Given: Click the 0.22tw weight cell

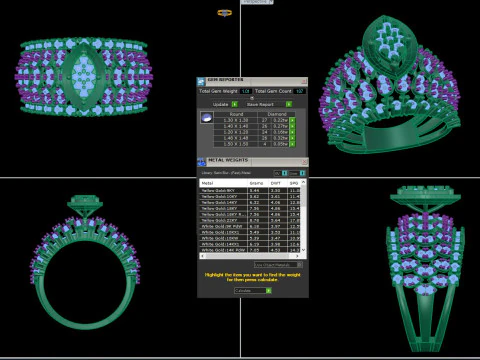Looking at the screenshot, I should coord(280,120).
